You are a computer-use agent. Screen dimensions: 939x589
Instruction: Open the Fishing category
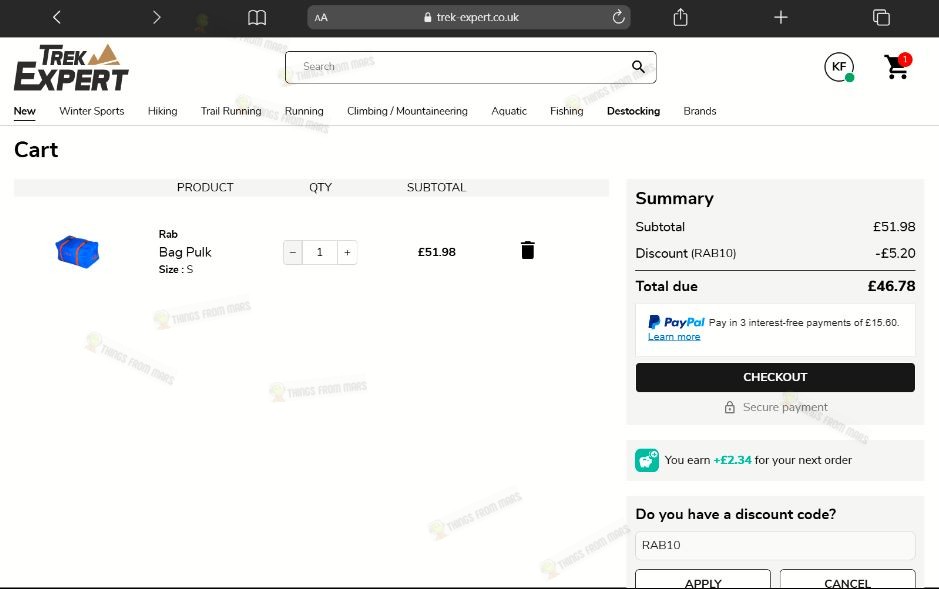click(x=567, y=111)
